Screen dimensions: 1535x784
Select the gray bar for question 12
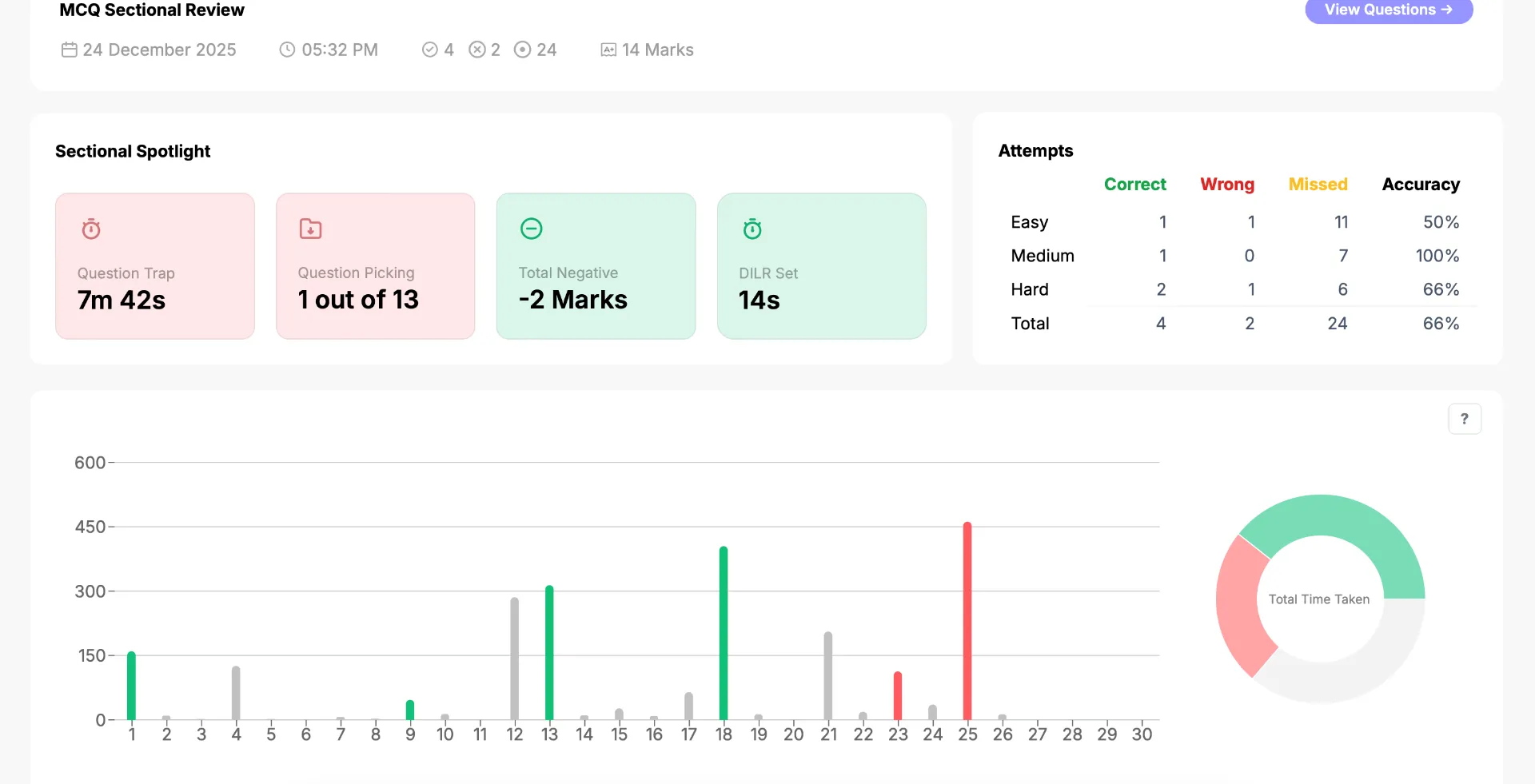[514, 659]
